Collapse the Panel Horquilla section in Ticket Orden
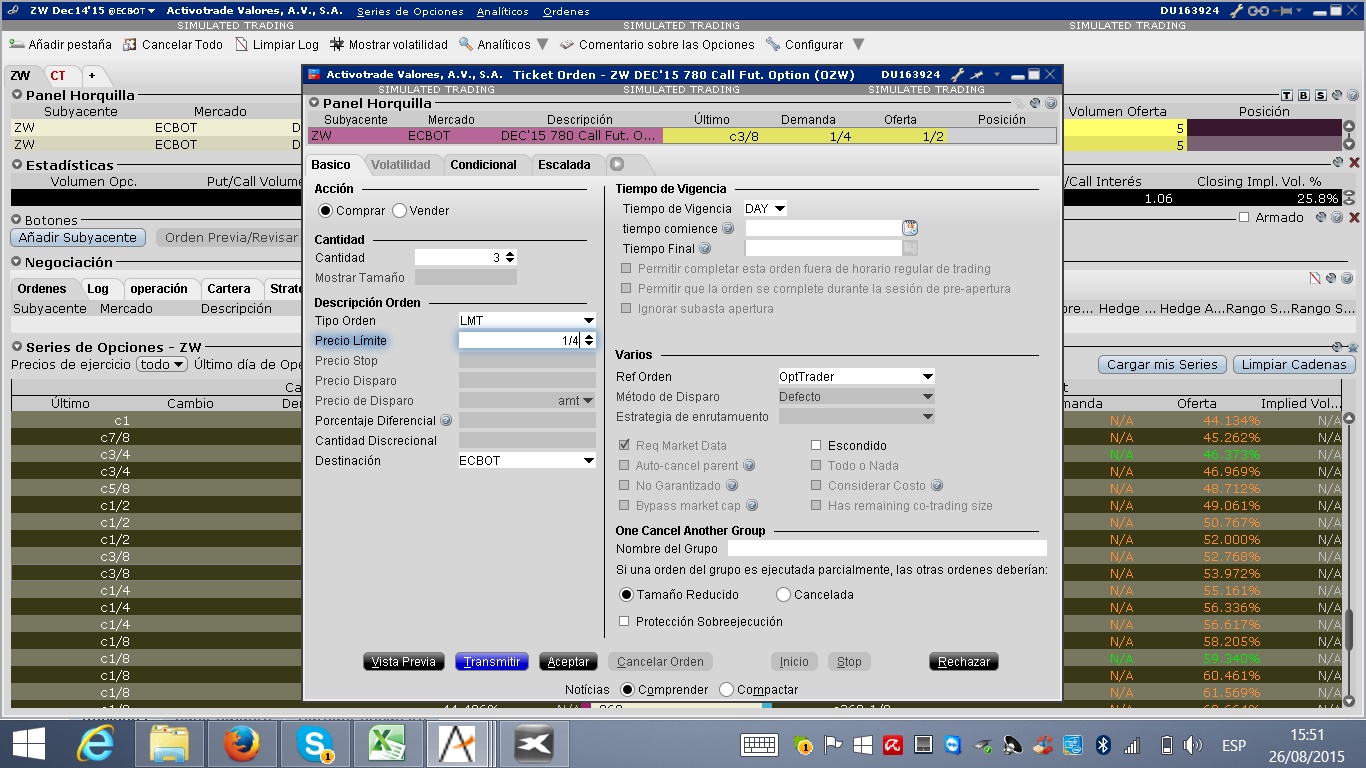Image resolution: width=1366 pixels, height=768 pixels. click(x=315, y=103)
